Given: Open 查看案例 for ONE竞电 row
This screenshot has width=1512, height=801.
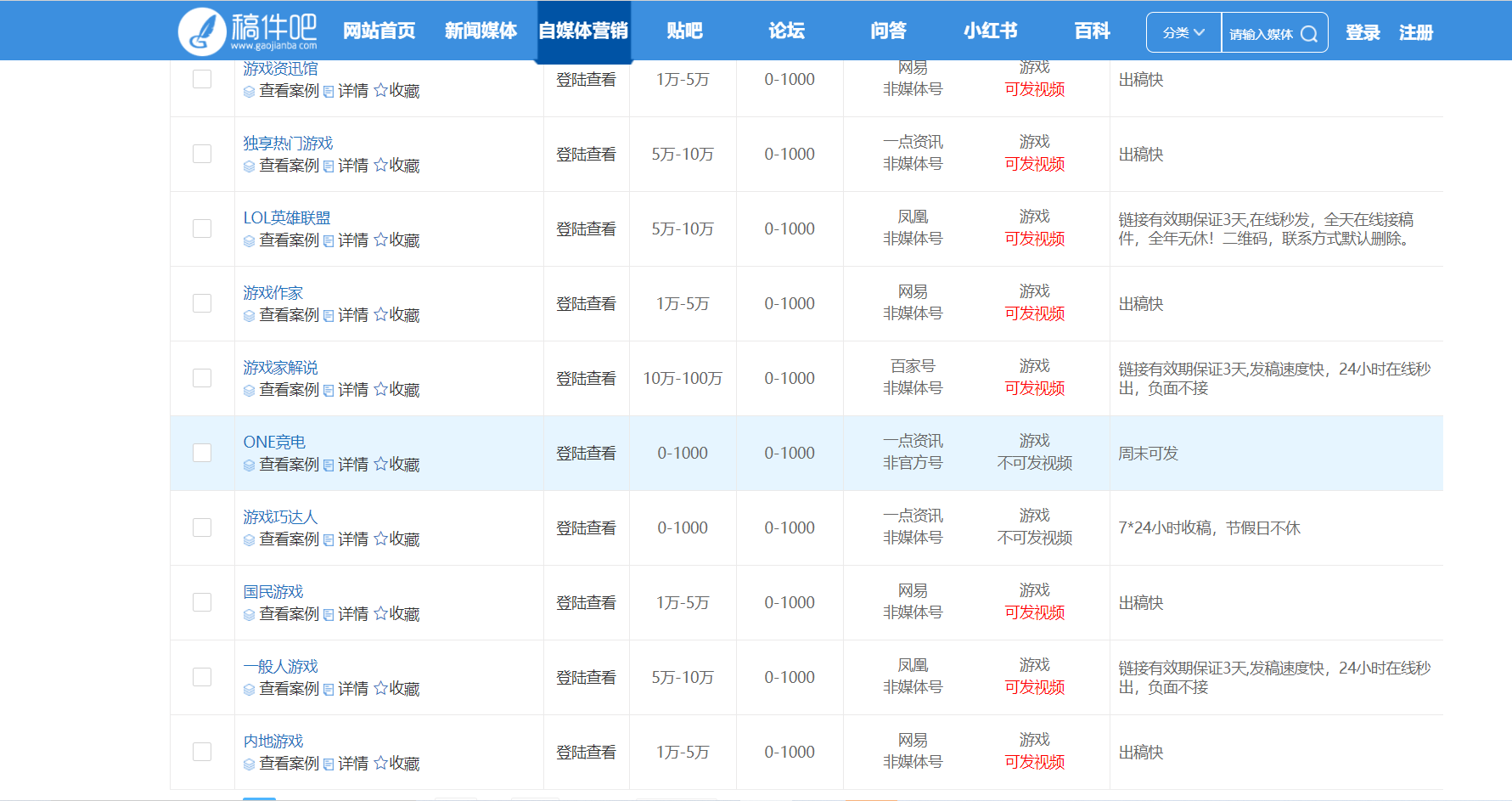Looking at the screenshot, I should [281, 465].
